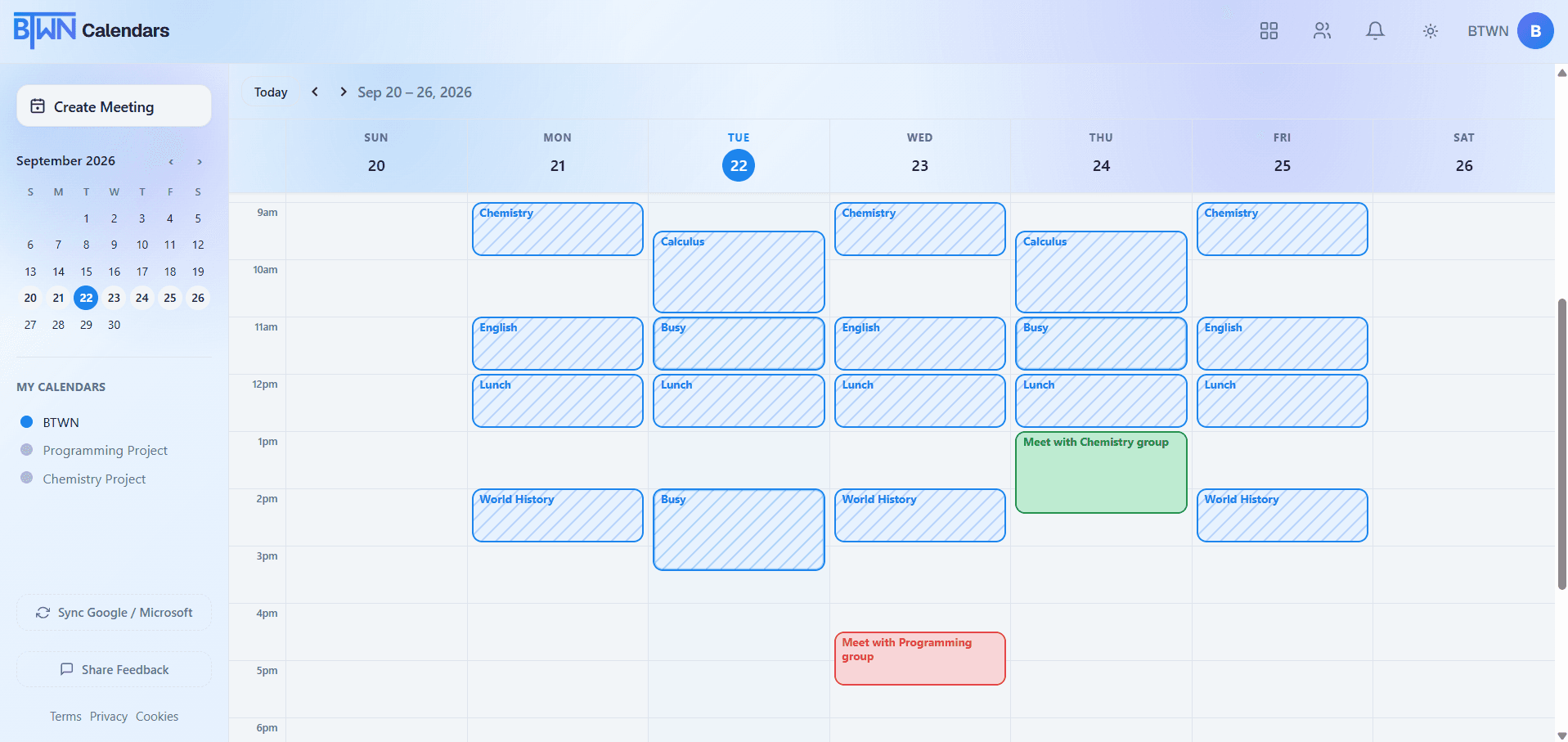The image size is (1568, 742).
Task: Open Tuesday's 2pm Busy event
Action: [x=739, y=529]
